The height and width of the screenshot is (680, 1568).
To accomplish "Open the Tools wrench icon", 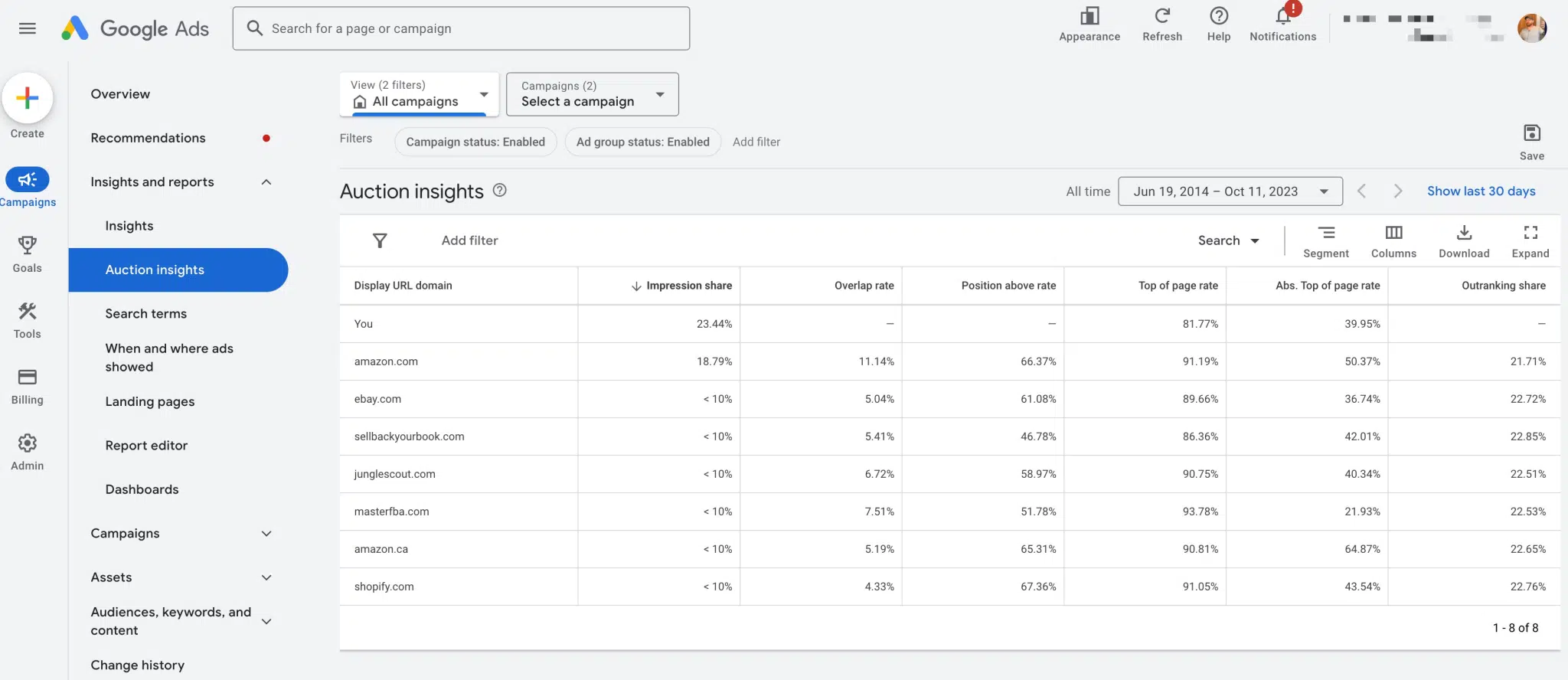I will [28, 312].
